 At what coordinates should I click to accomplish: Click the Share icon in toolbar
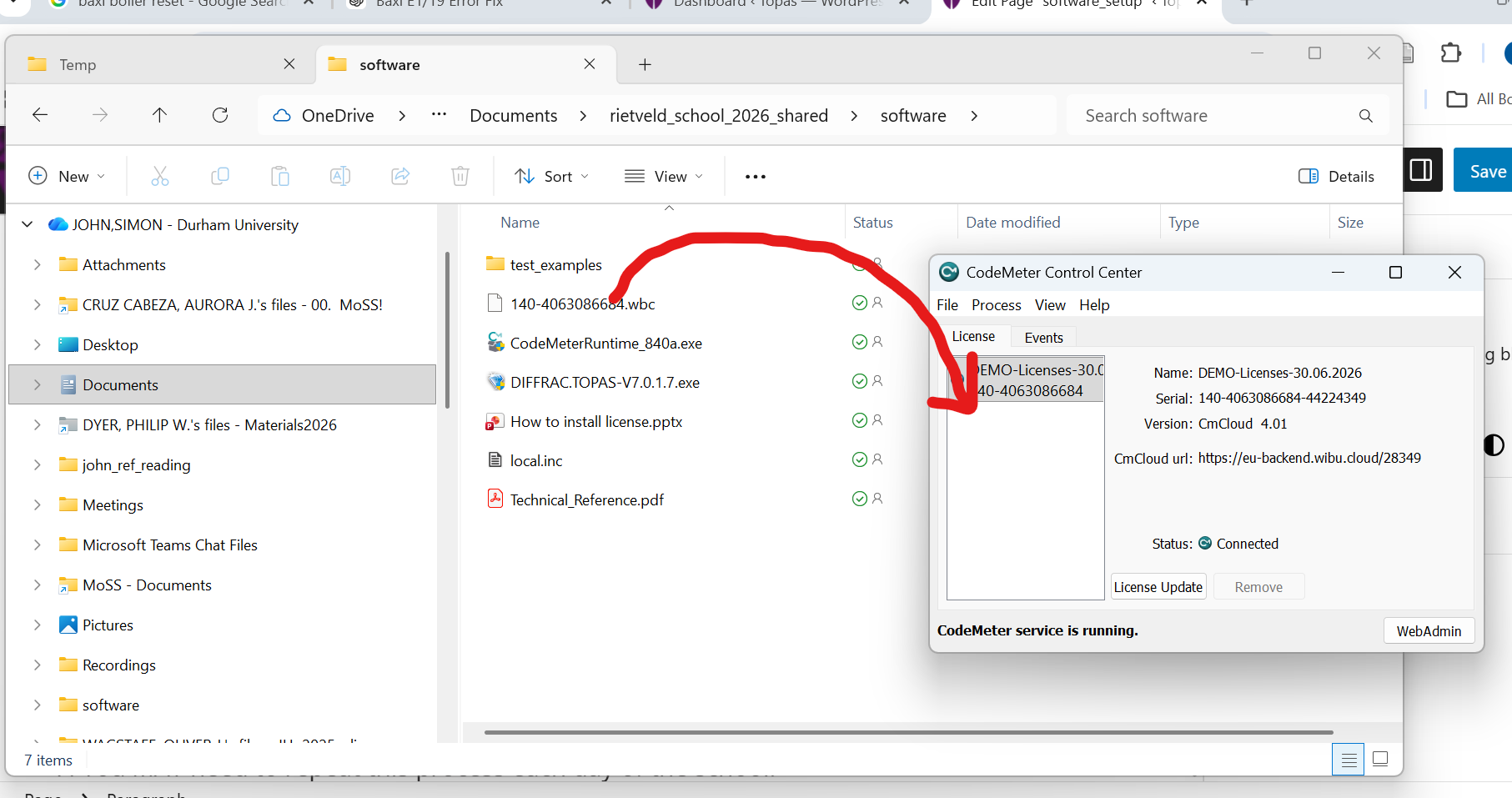pyautogui.click(x=400, y=176)
